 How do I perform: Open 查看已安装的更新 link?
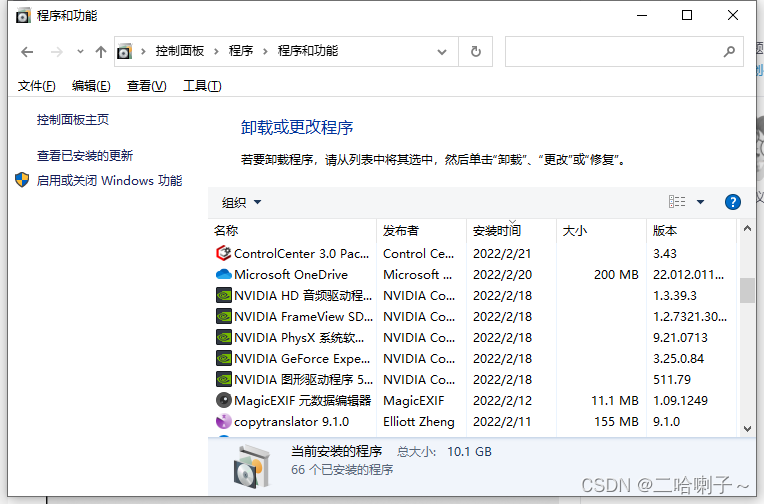click(x=85, y=155)
